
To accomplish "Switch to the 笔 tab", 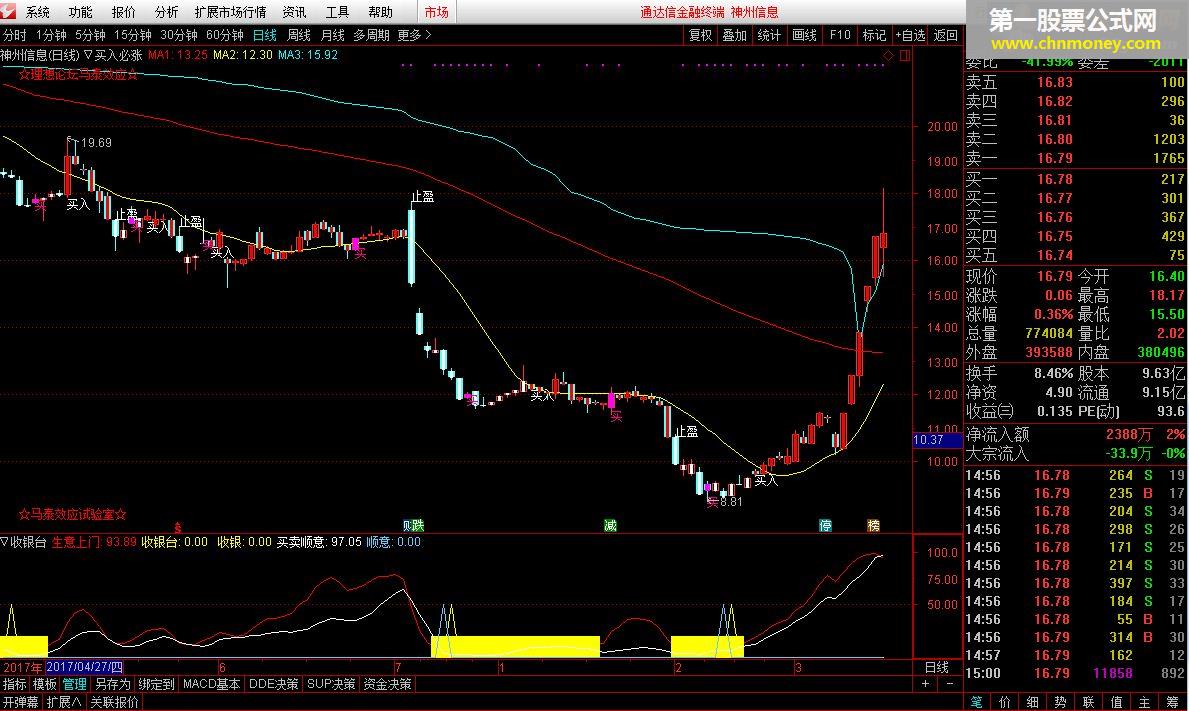I will point(977,702).
